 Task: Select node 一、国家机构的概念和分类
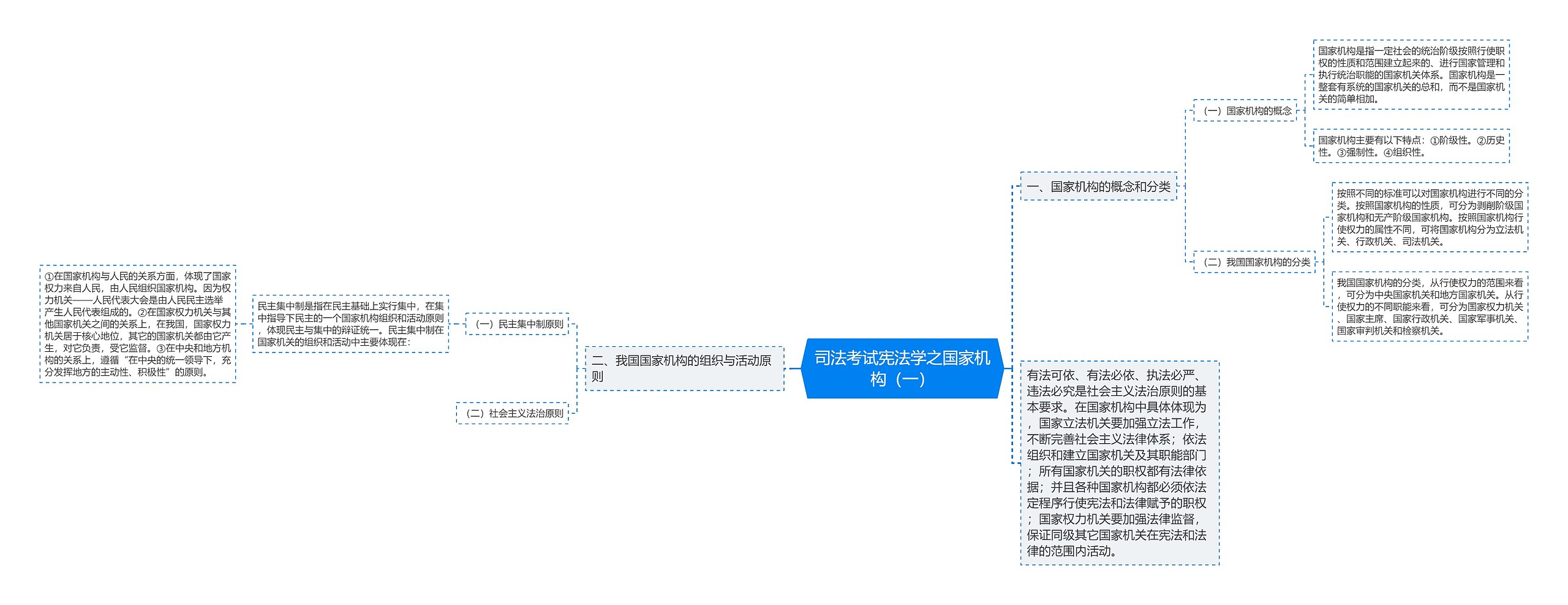click(x=1098, y=186)
